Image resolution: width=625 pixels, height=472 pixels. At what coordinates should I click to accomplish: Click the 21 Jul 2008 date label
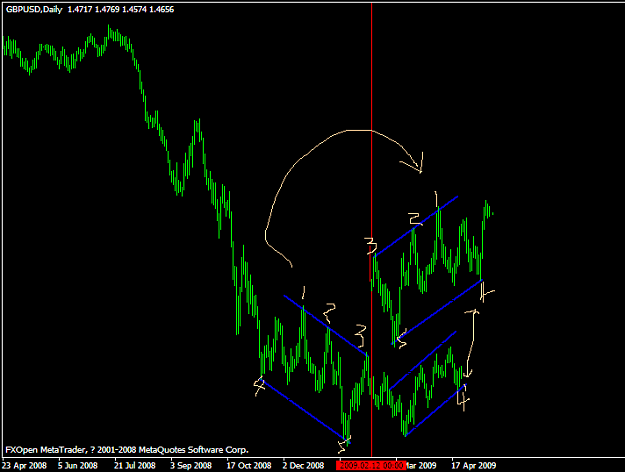click(135, 465)
